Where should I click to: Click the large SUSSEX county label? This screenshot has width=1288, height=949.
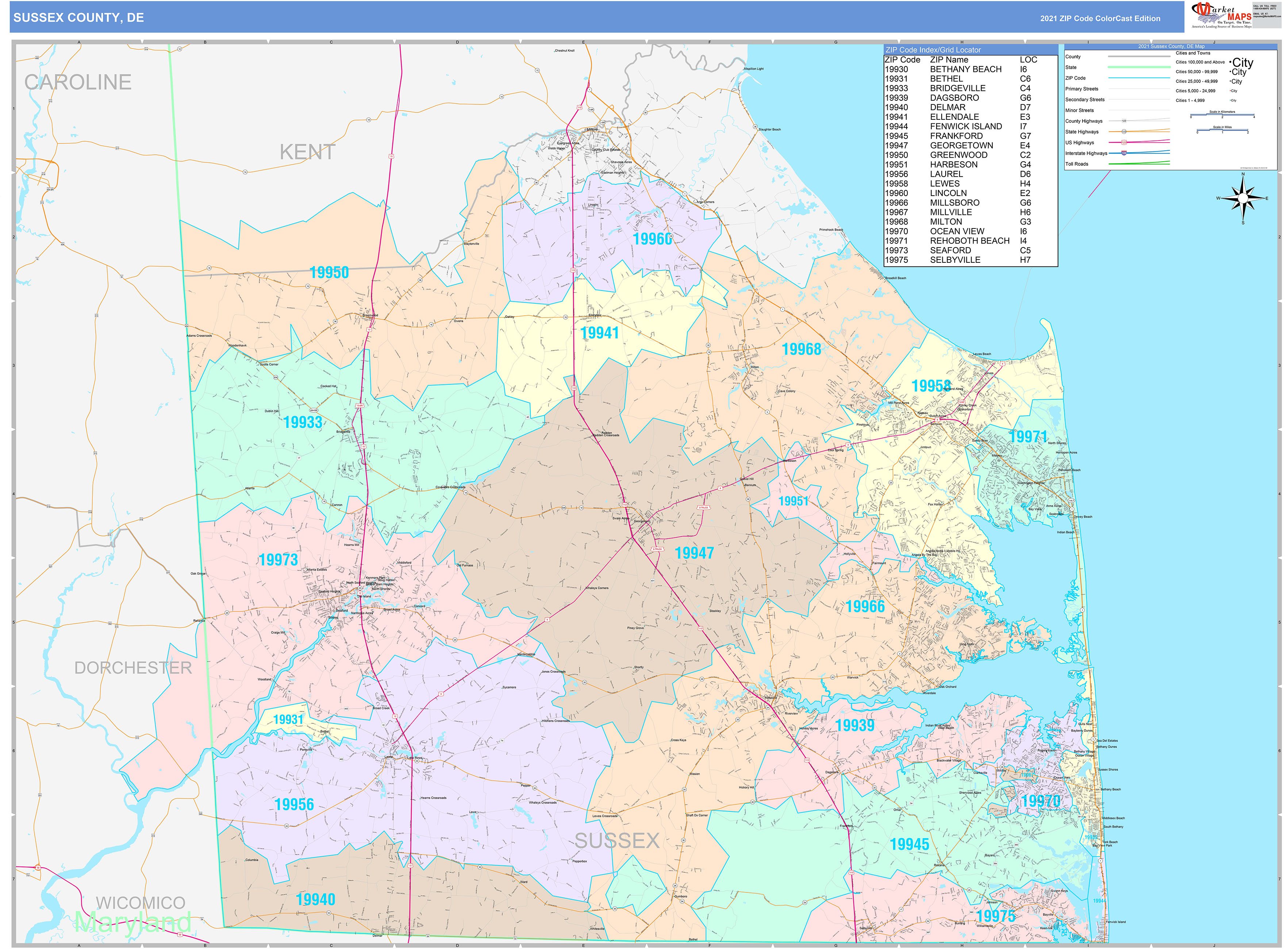click(x=617, y=841)
